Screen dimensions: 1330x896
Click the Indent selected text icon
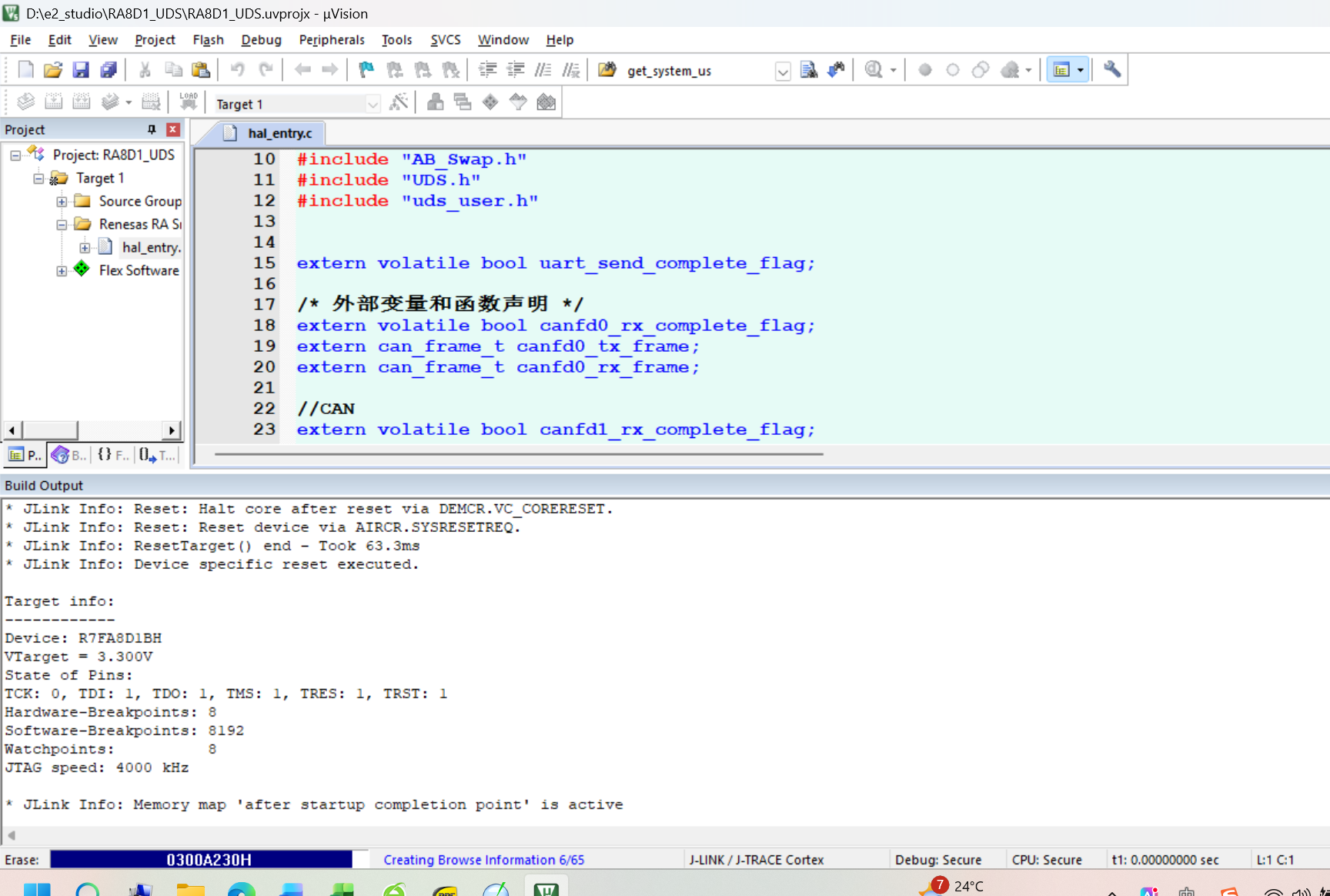pyautogui.click(x=487, y=70)
